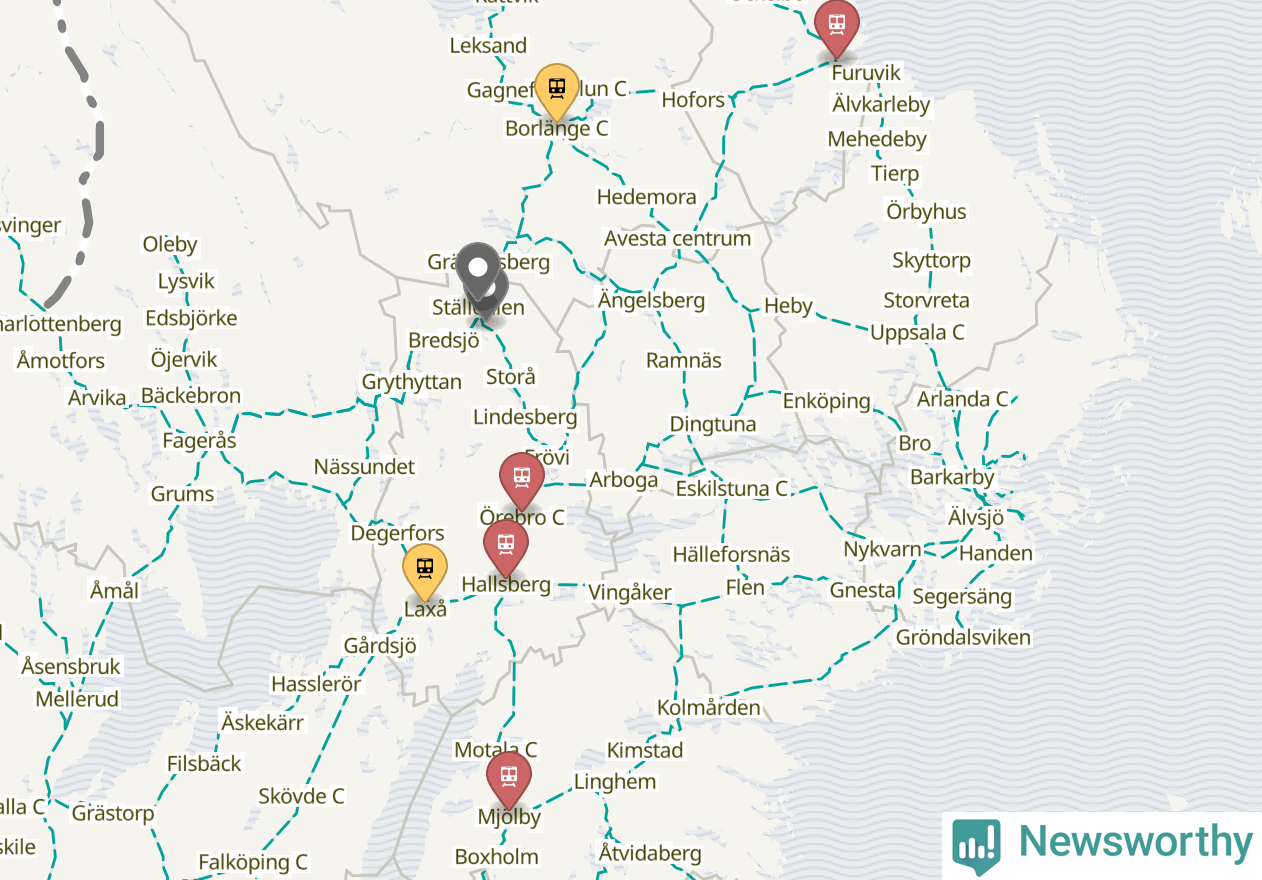Click the red train marker at Furuvik
This screenshot has width=1262, height=880.
[x=836, y=25]
